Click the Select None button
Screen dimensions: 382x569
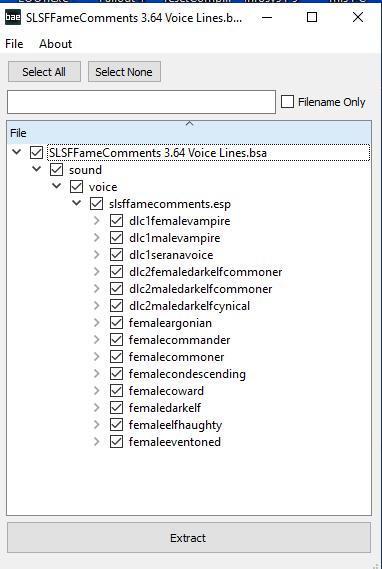(x=124, y=72)
